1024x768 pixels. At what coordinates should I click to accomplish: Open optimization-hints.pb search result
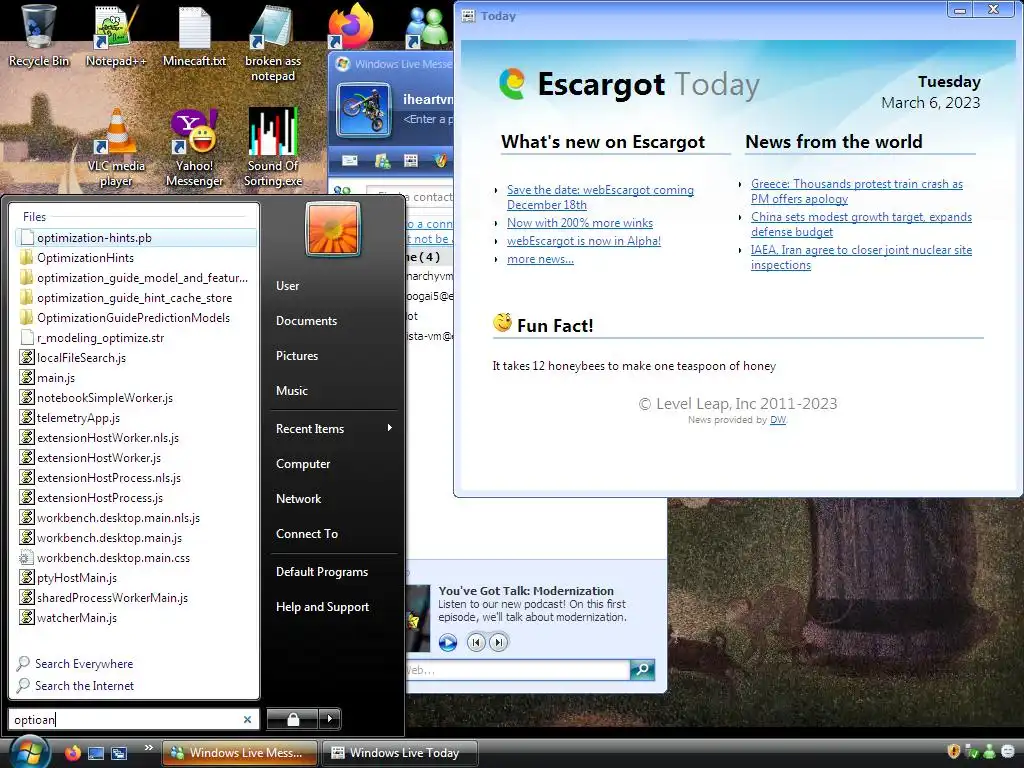pos(136,238)
